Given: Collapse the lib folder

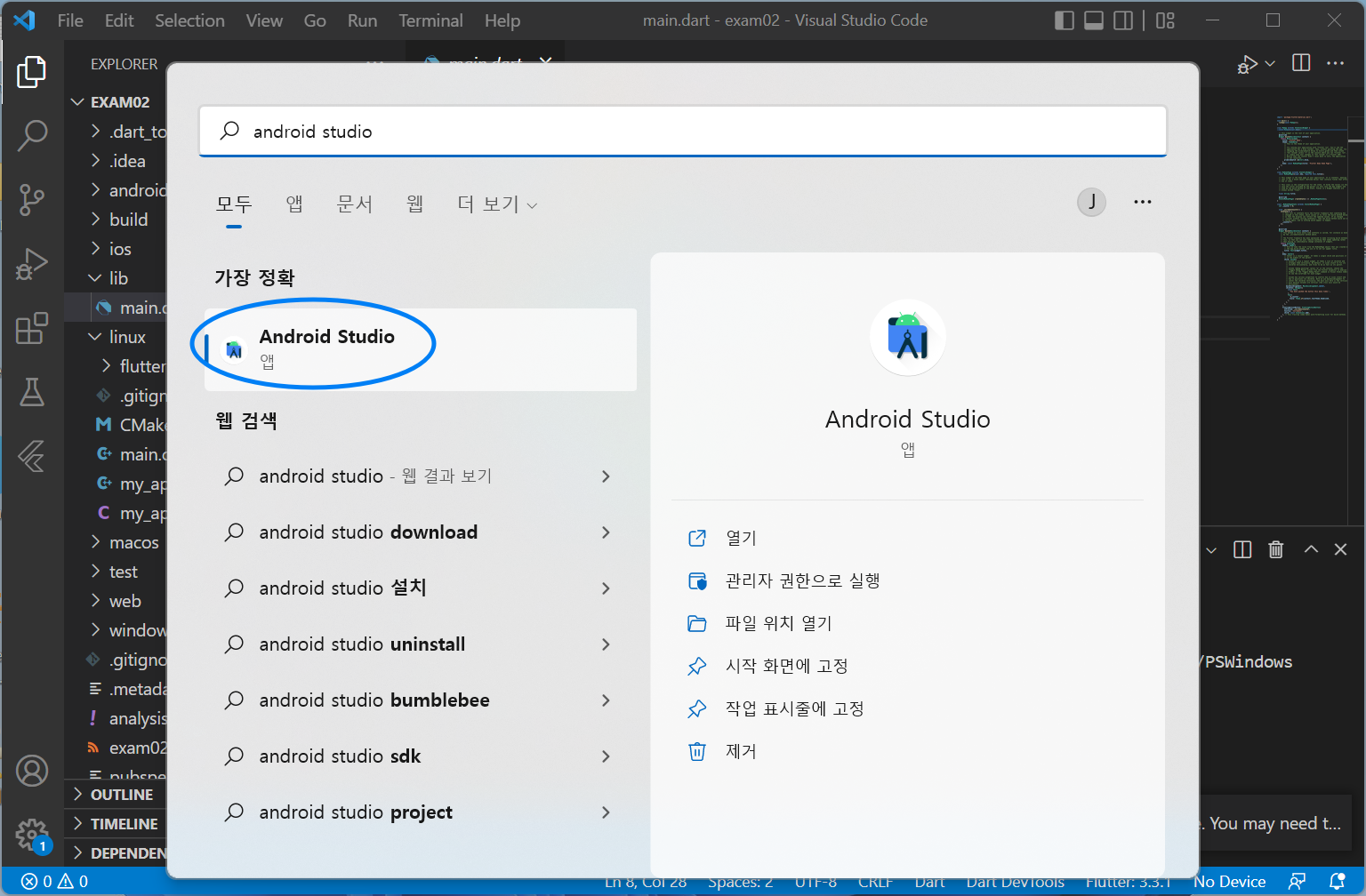Looking at the screenshot, I should [x=117, y=278].
